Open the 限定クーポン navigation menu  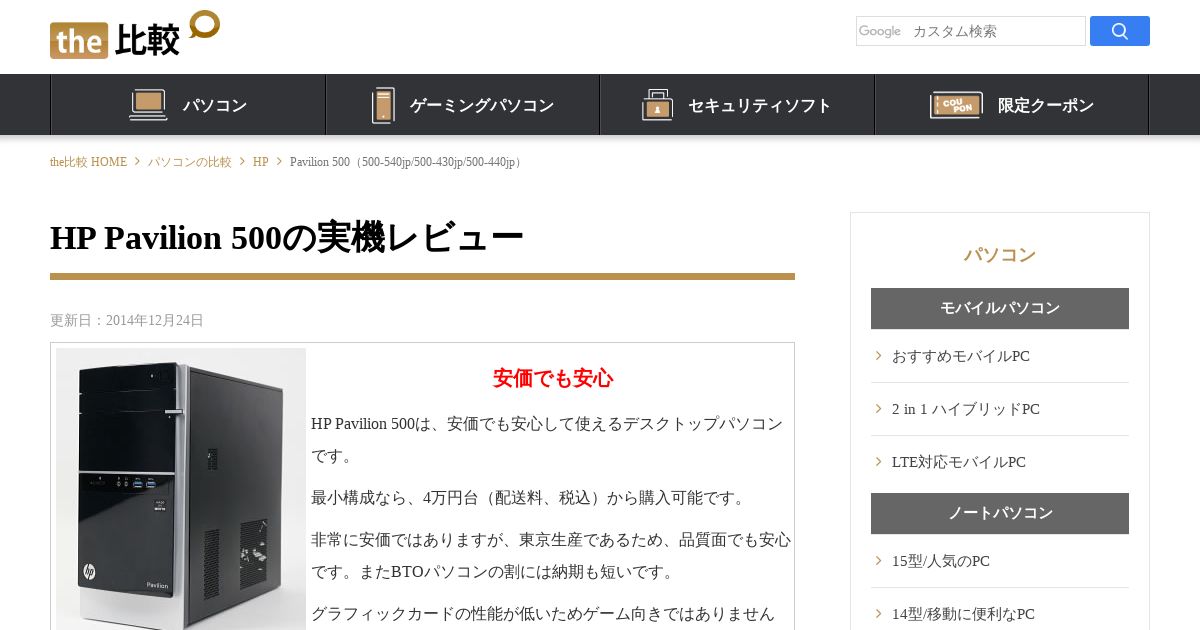[1011, 104]
